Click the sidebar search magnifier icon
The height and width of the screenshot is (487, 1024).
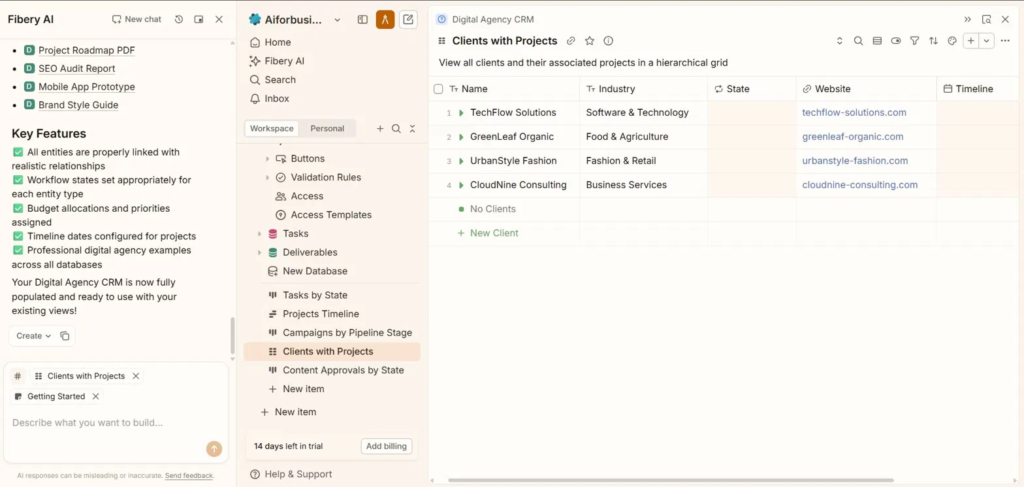(396, 129)
